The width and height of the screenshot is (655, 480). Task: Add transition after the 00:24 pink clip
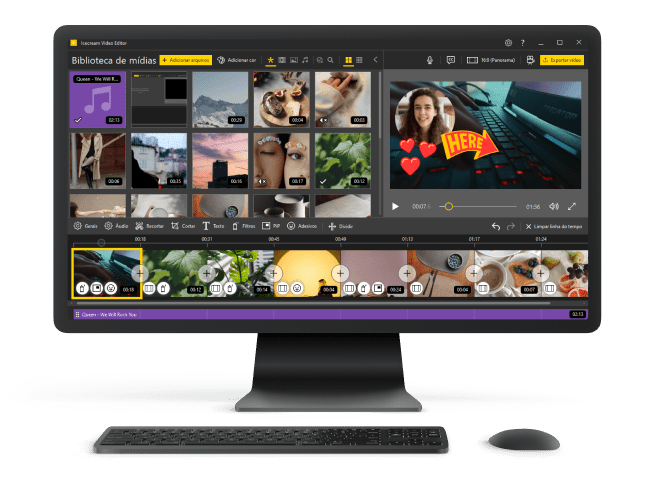(x=407, y=273)
